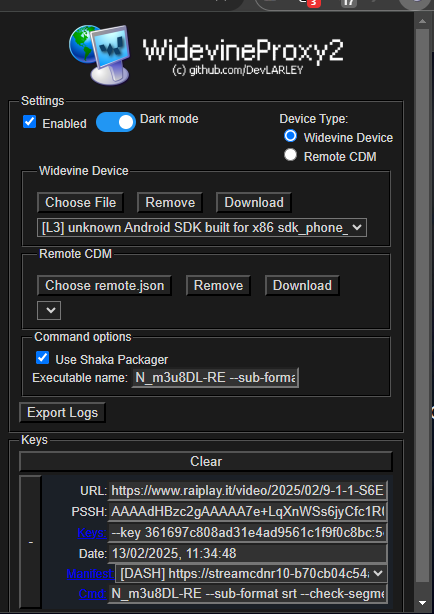434x614 pixels.
Task: Click the Cmd N_m3u8DL-RE command field
Action: (x=248, y=594)
